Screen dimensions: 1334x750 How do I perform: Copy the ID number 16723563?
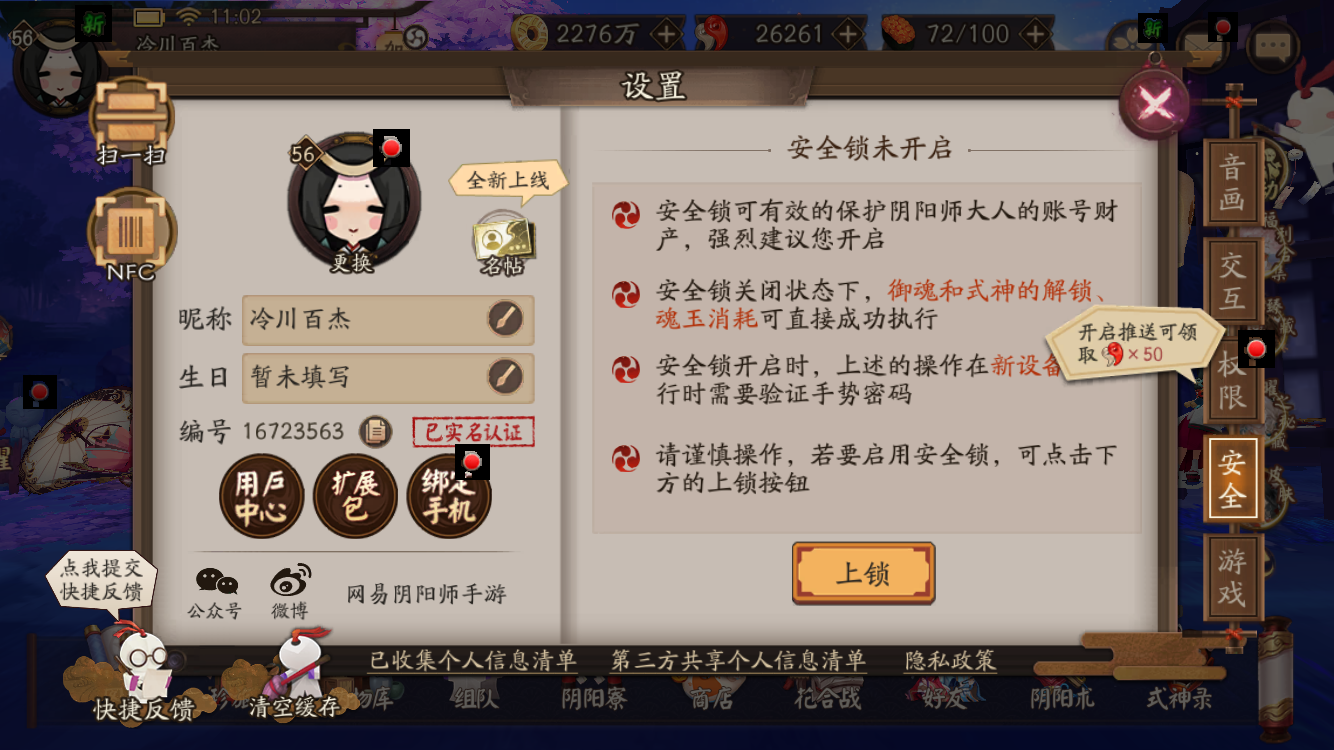[376, 431]
